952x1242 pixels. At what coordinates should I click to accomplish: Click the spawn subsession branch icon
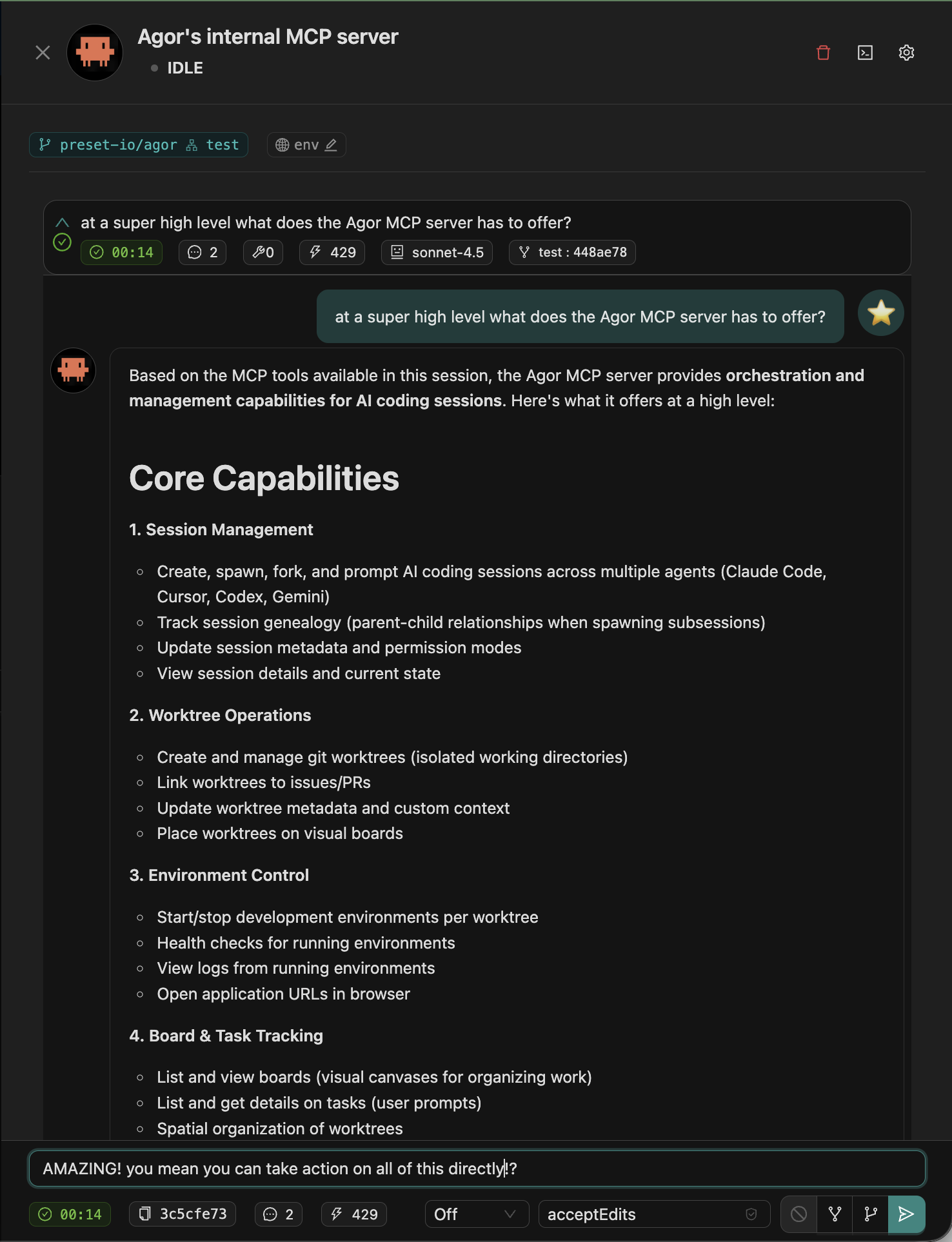870,1214
